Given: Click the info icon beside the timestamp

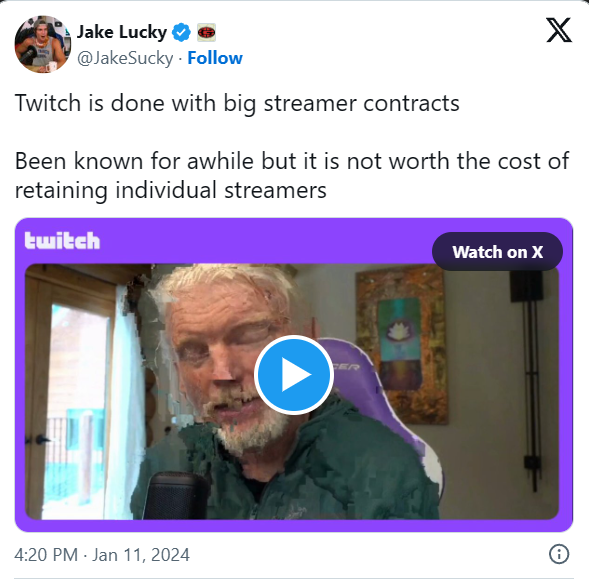Looking at the screenshot, I should coord(559,554).
